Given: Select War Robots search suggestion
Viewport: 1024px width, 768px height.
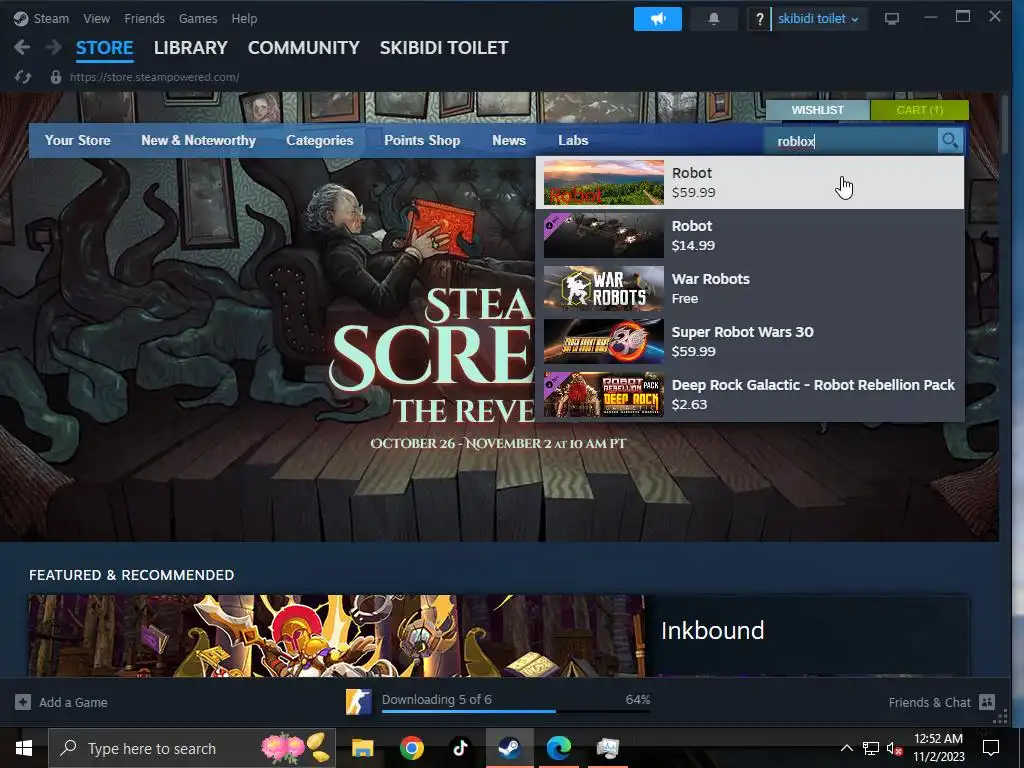Looking at the screenshot, I should [x=750, y=289].
